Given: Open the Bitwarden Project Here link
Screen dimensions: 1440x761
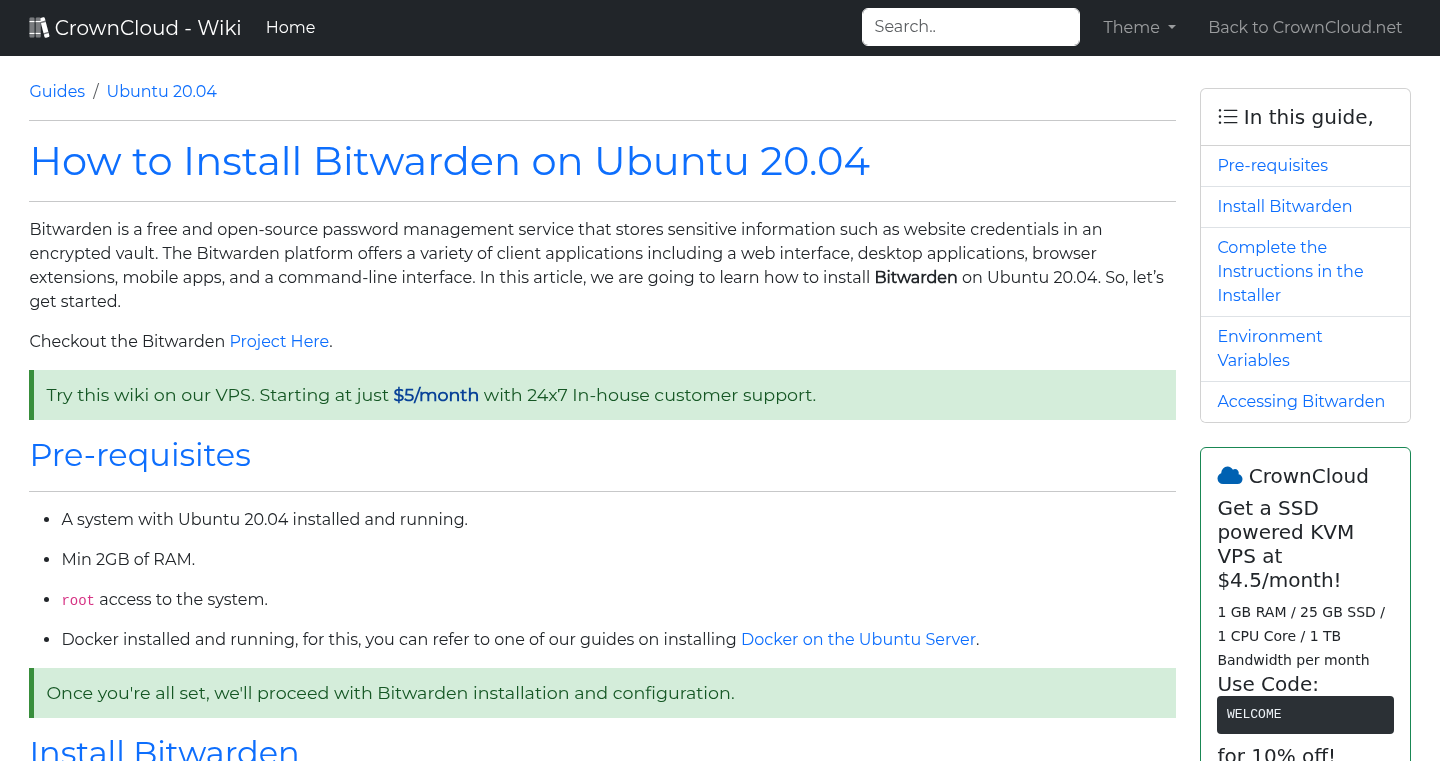Looking at the screenshot, I should [x=279, y=341].
